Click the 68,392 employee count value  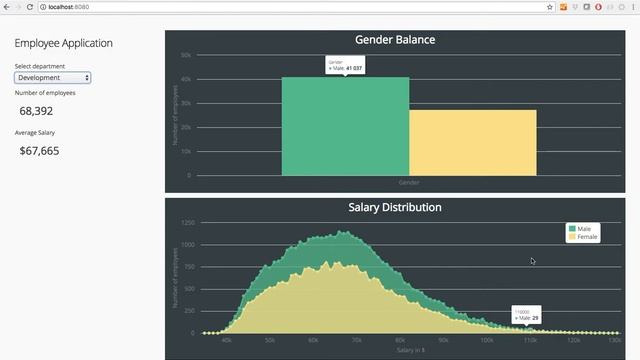36,111
